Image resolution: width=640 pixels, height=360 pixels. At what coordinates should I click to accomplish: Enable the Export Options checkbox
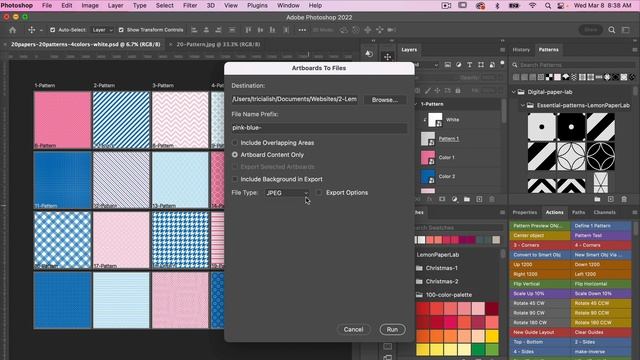319,192
